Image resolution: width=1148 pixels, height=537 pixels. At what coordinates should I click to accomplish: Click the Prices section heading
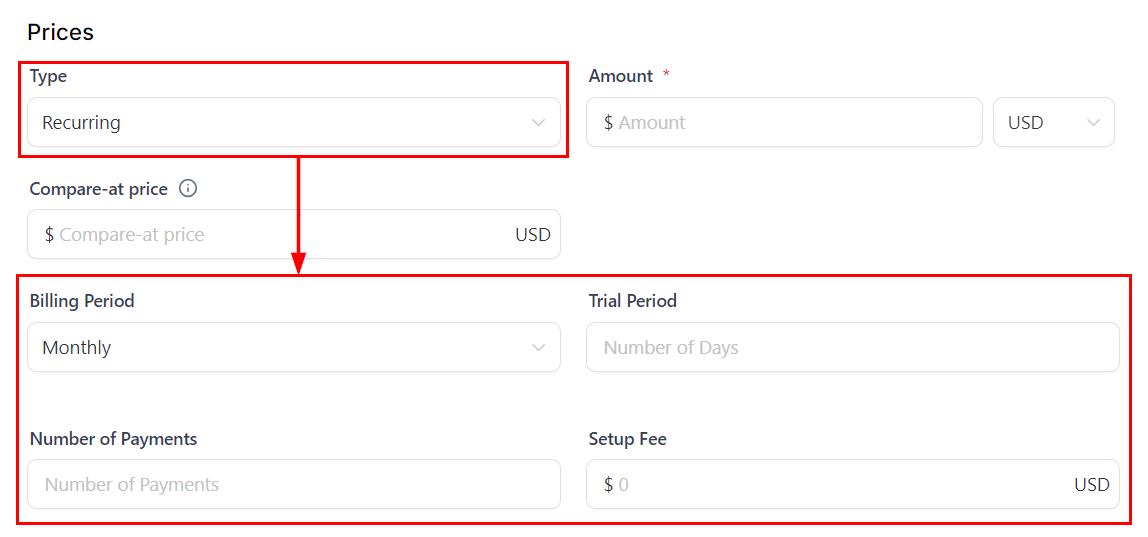tap(60, 32)
